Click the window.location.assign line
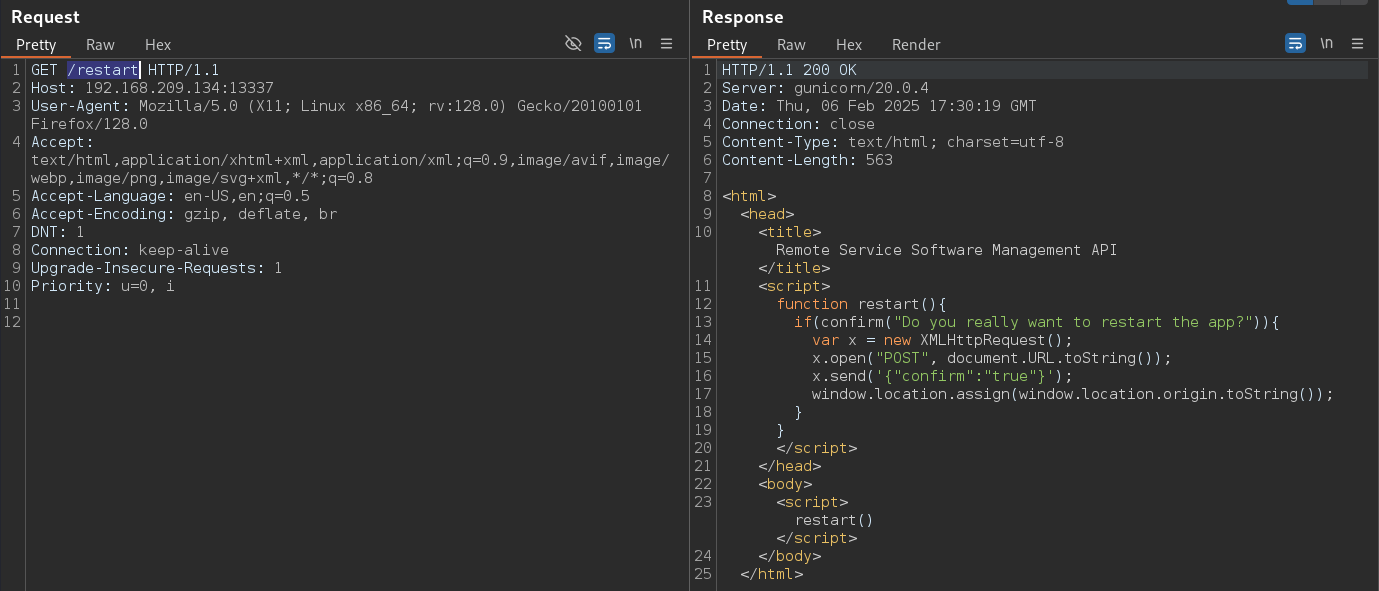This screenshot has height=591, width=1379. [1073, 394]
